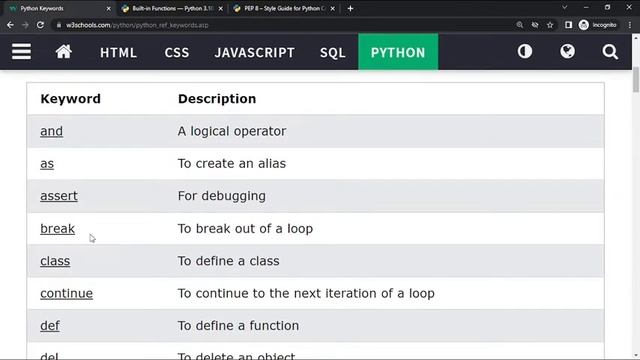The width and height of the screenshot is (640, 360).
Task: Close the Built-in Functions tab
Action: [220, 9]
